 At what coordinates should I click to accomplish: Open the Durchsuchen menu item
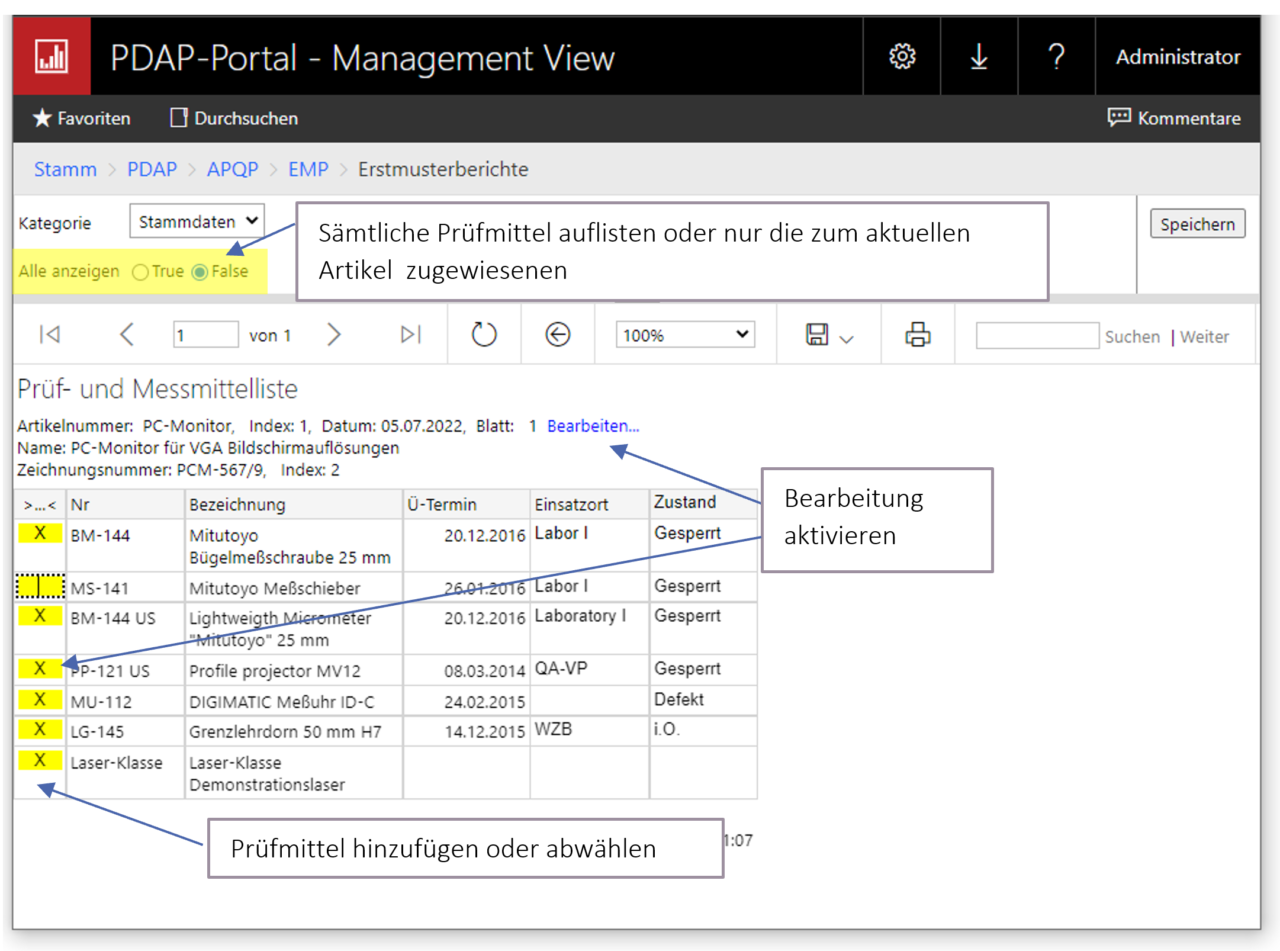click(234, 118)
